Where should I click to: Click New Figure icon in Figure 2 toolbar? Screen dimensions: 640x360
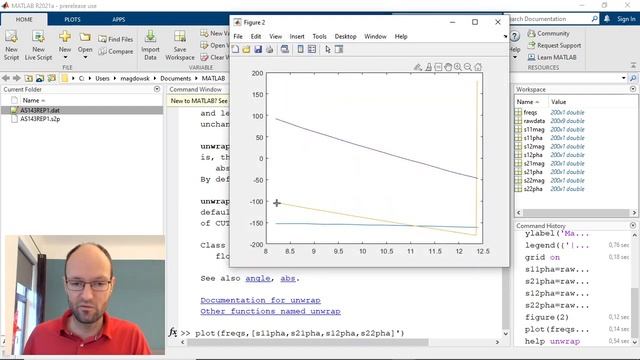point(236,49)
